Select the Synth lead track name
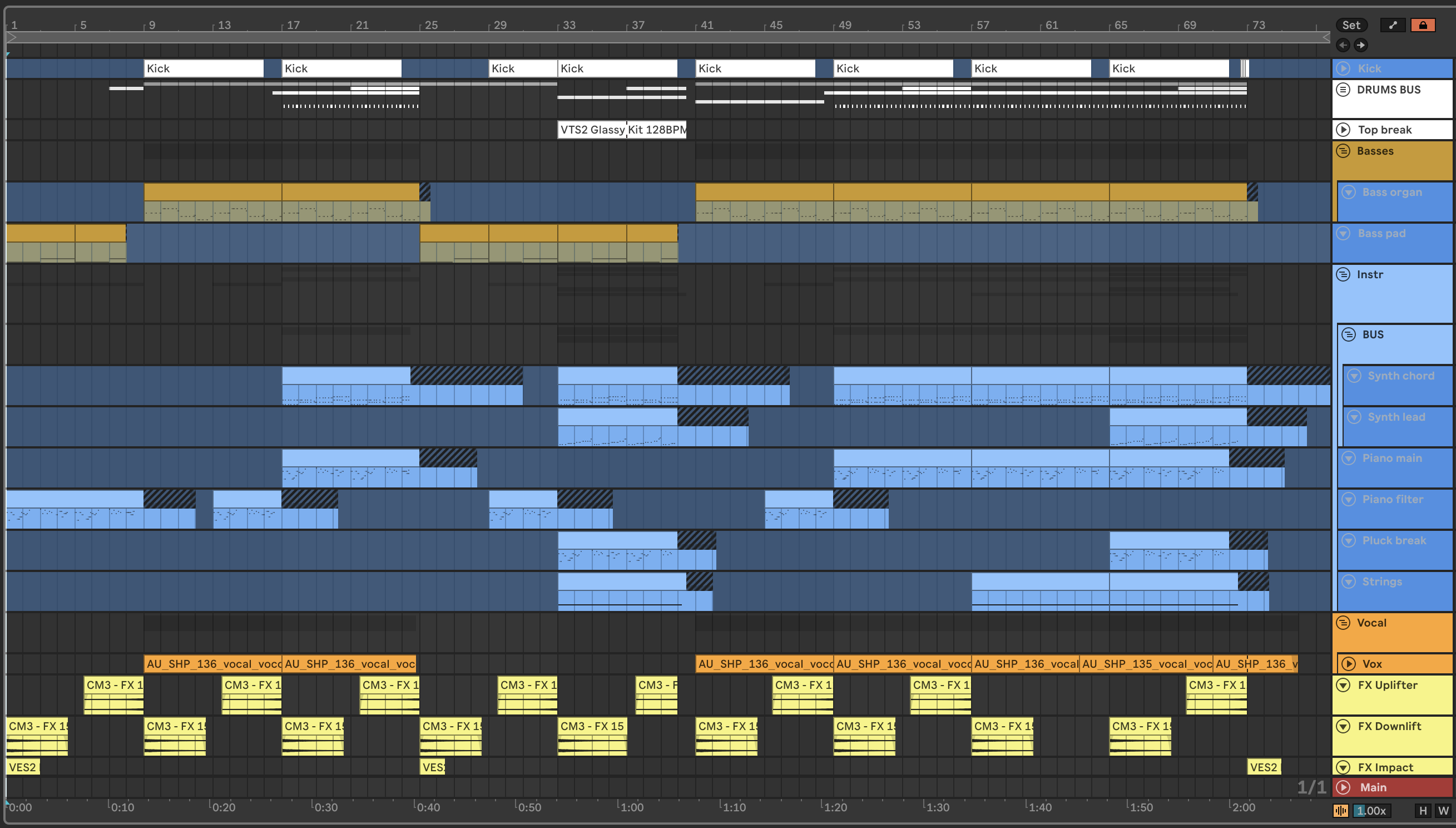Image resolution: width=1456 pixels, height=828 pixels. (x=1396, y=417)
